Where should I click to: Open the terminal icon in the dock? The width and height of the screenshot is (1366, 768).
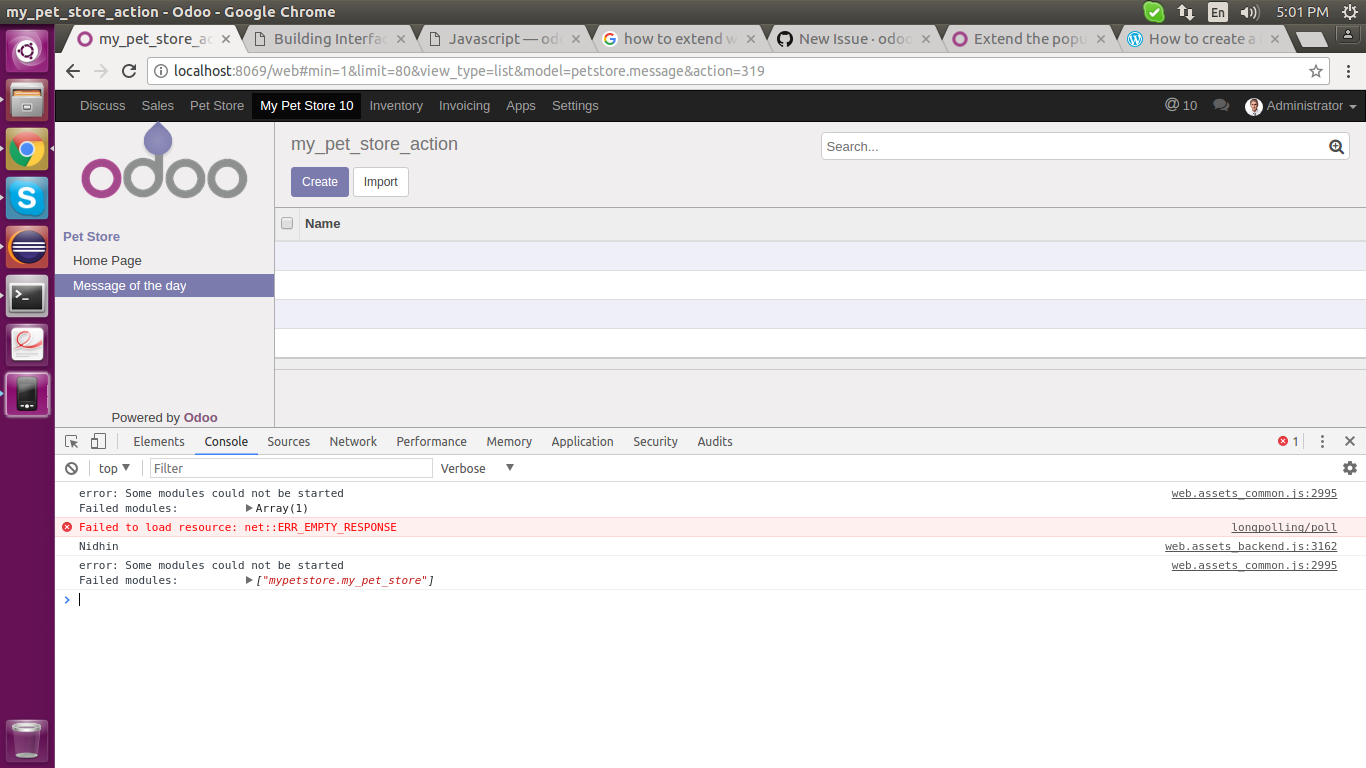click(x=26, y=296)
